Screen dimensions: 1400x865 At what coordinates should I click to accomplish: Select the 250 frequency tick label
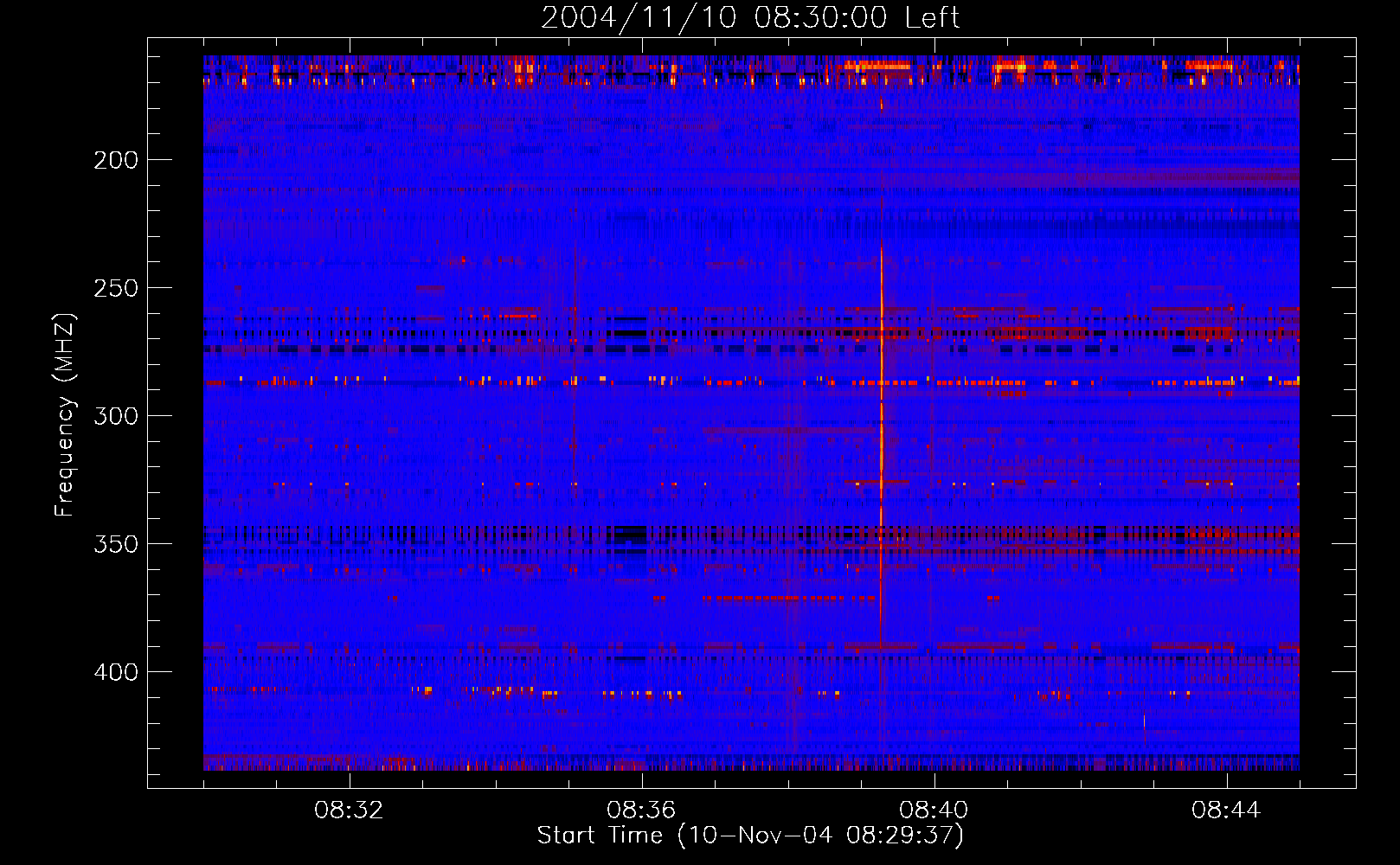click(x=116, y=288)
